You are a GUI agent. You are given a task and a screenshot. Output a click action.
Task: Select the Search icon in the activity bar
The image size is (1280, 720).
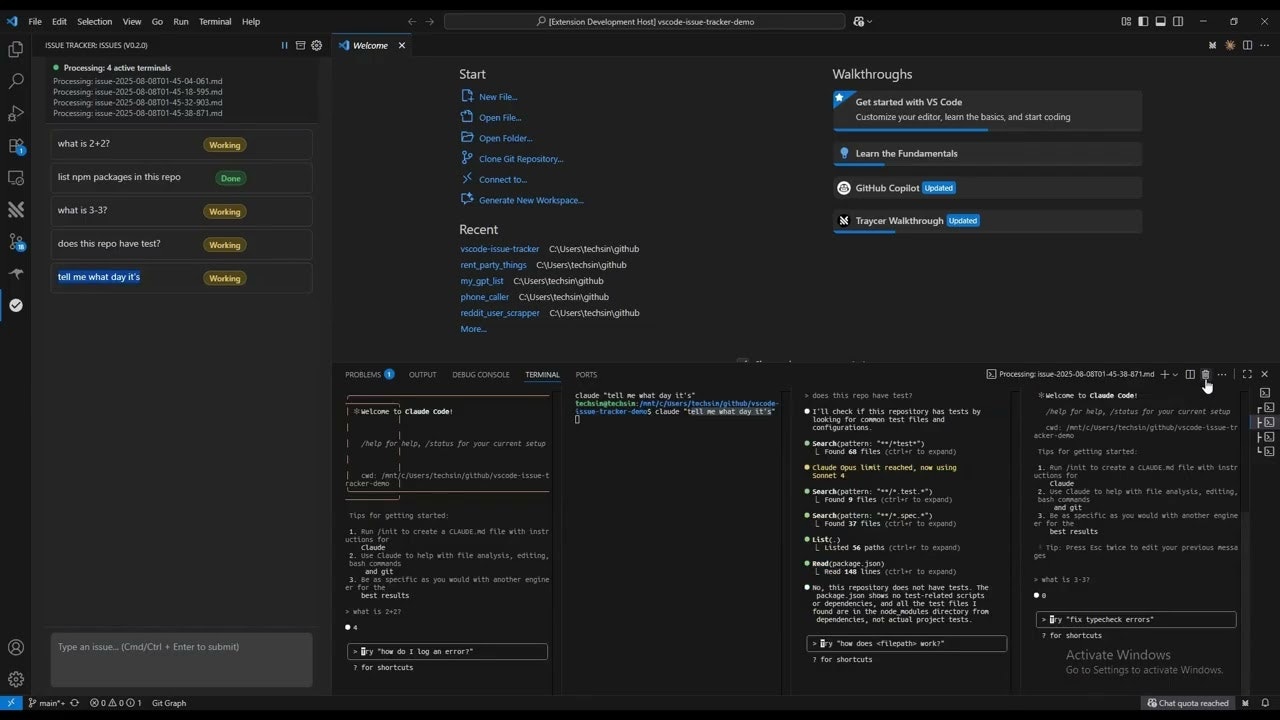[15, 81]
